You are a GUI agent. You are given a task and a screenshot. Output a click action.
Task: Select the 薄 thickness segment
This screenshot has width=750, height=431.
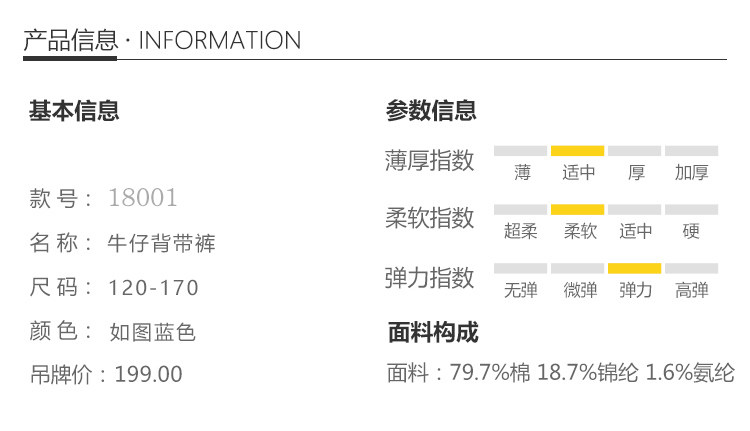pos(522,171)
